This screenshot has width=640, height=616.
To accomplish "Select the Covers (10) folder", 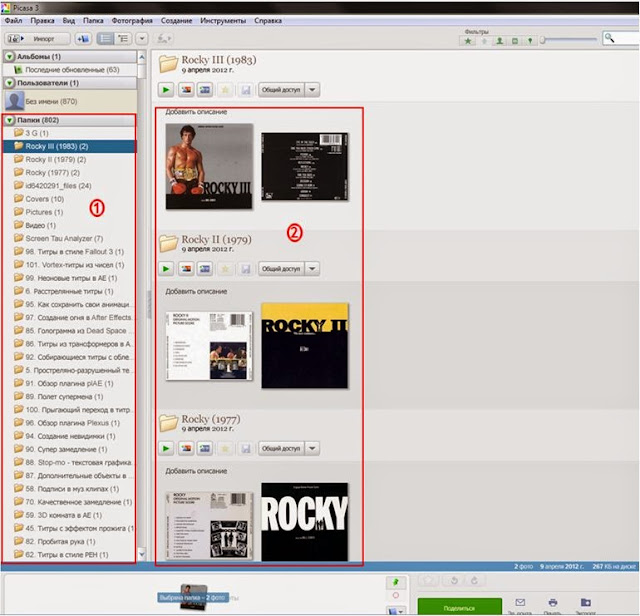I will (x=44, y=199).
